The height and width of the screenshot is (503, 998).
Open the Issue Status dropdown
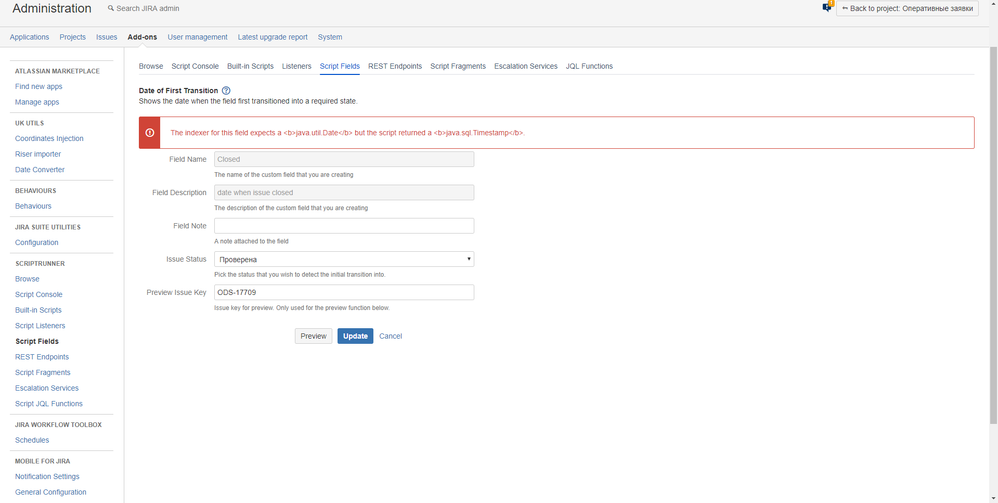point(344,259)
